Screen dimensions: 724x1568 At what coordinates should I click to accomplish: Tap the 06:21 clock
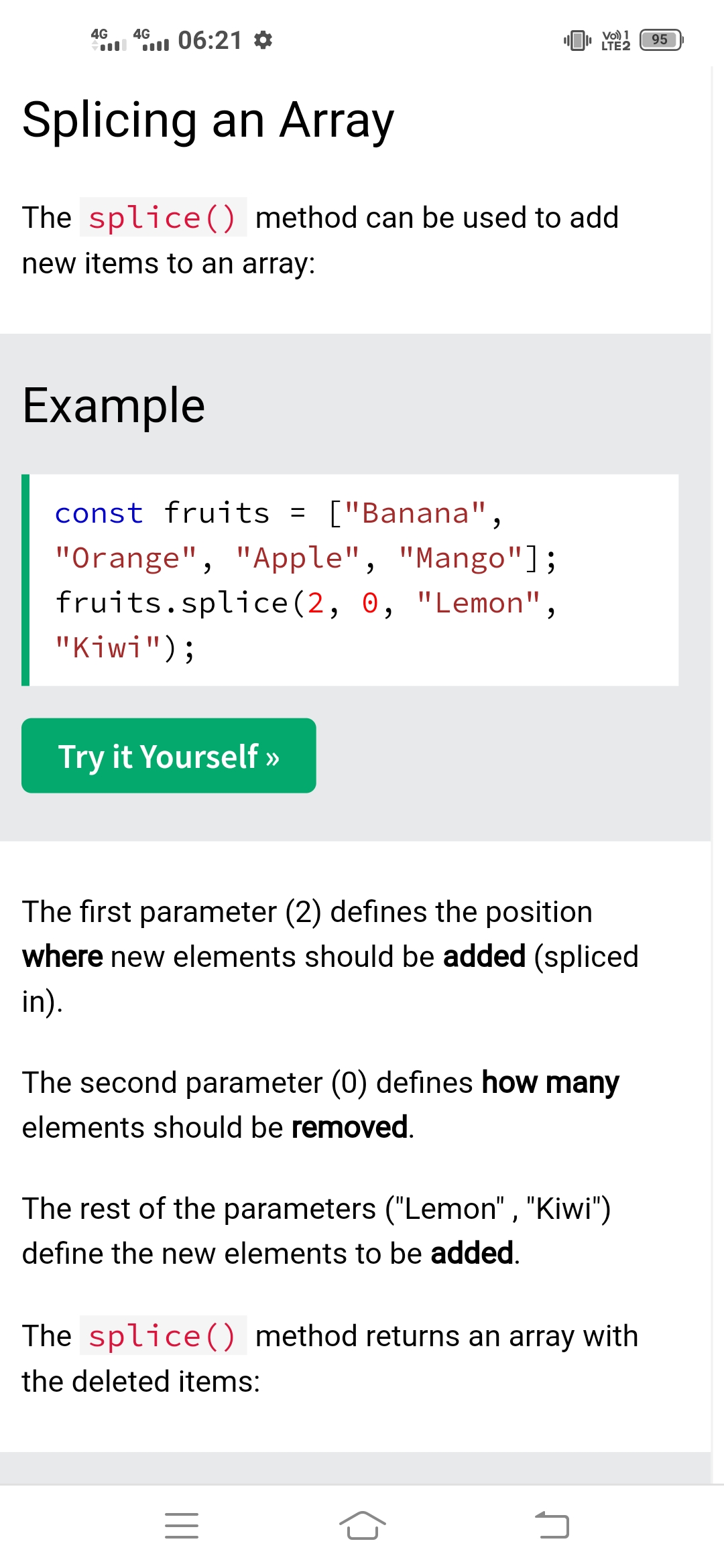coord(210,40)
